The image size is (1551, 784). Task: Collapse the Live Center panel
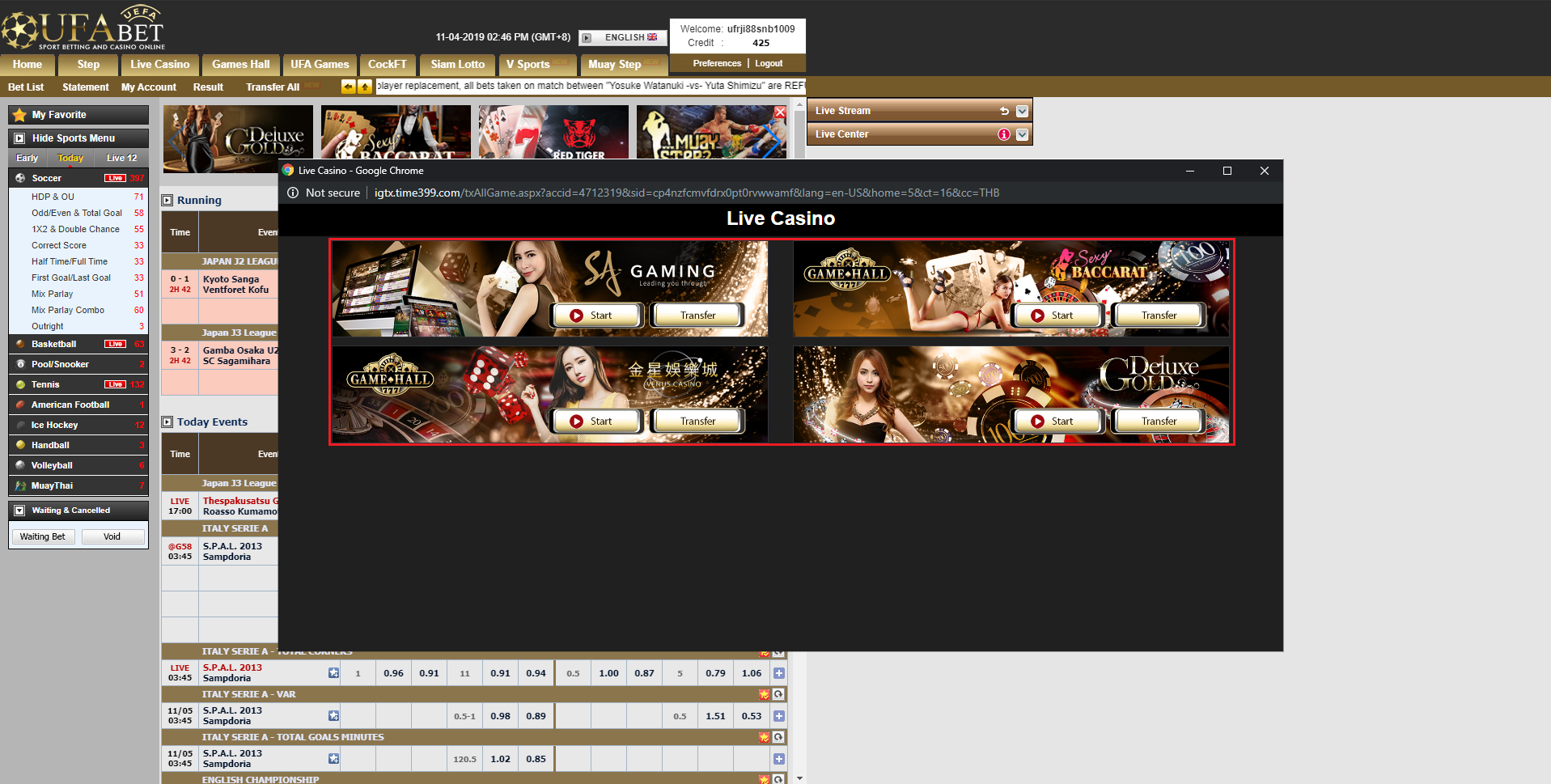point(1022,134)
